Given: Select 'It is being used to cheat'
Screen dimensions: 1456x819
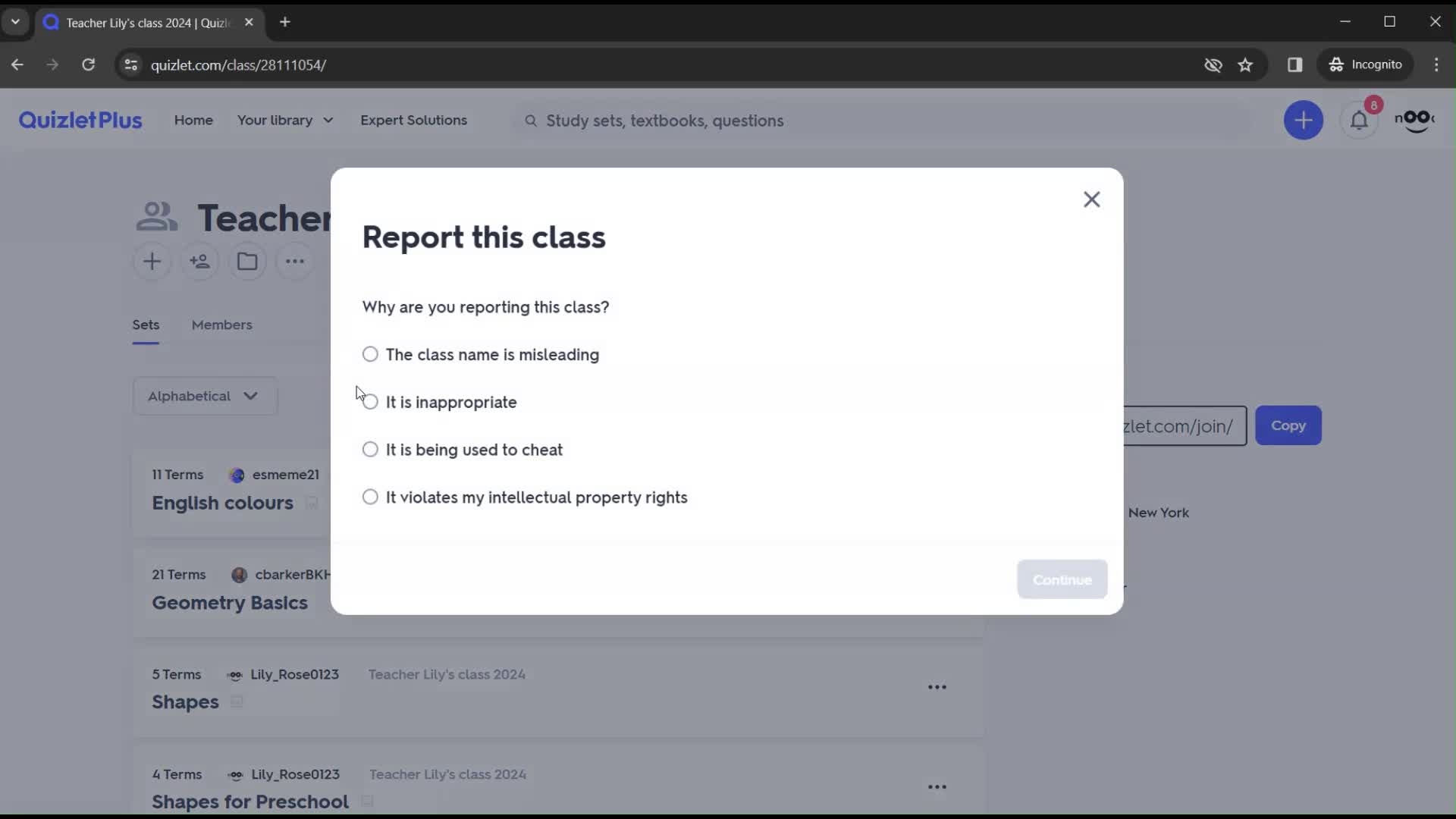Looking at the screenshot, I should click(x=370, y=449).
